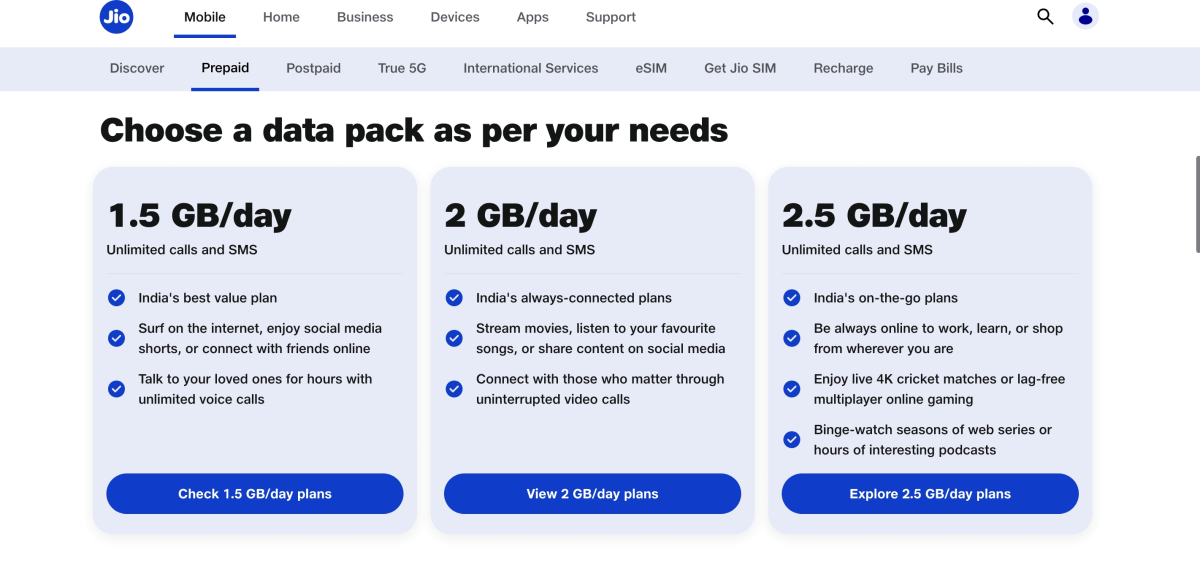Click checkmark beside Be always online bullet

792,338
